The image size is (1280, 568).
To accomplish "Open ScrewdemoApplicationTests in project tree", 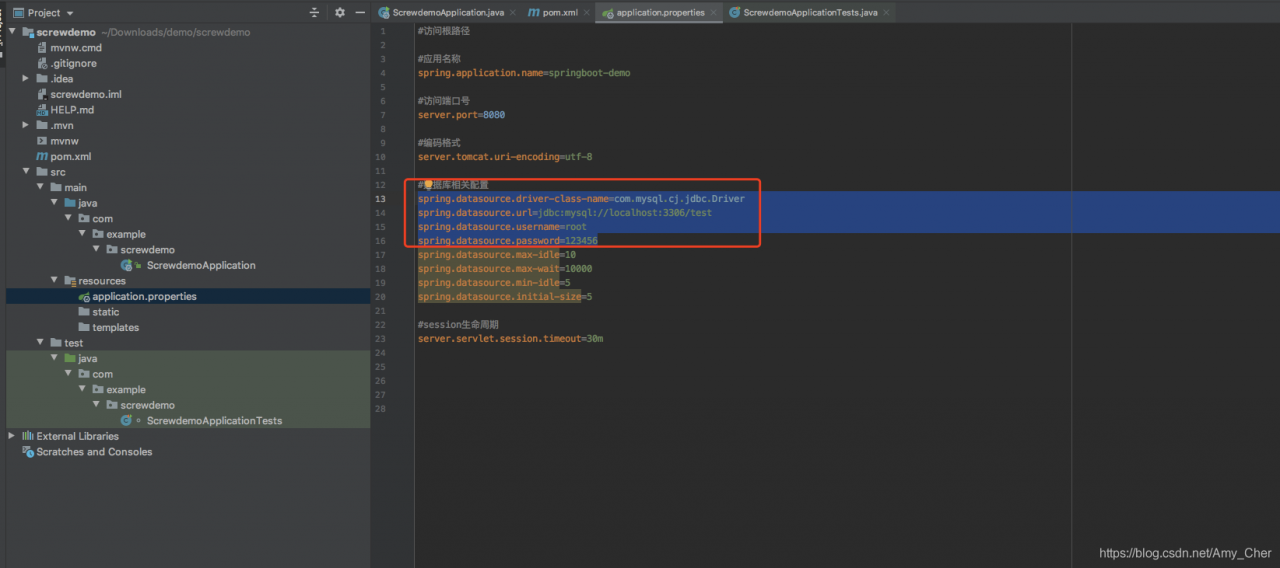I will pos(214,421).
